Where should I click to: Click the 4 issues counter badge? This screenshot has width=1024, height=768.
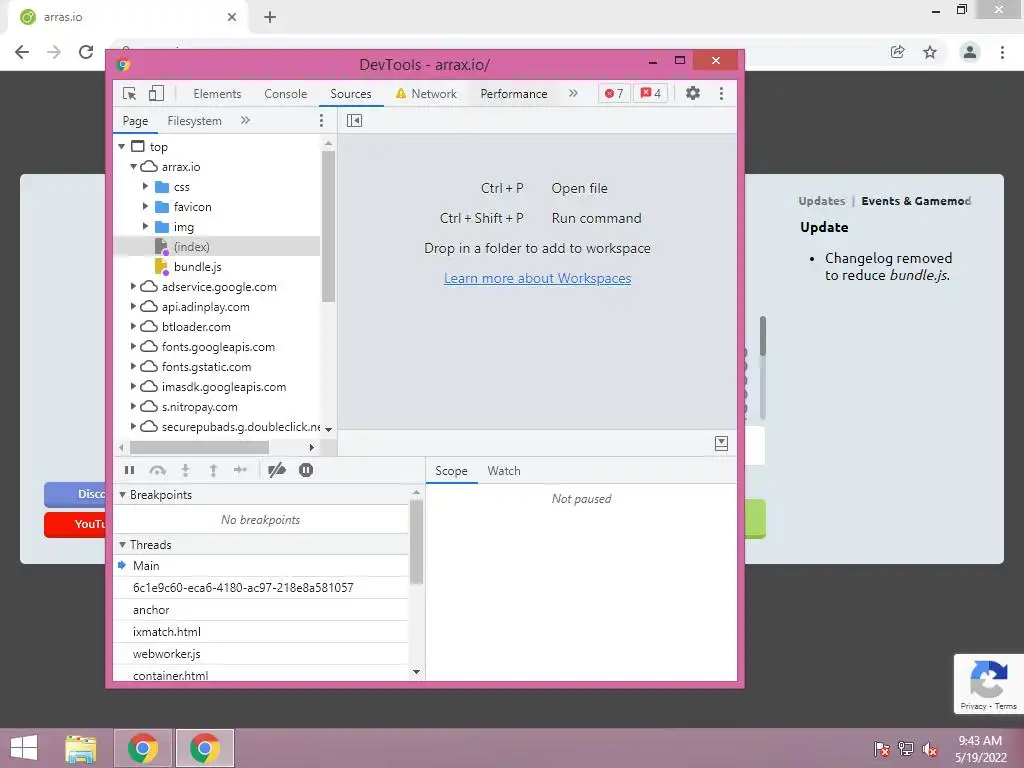click(x=650, y=93)
